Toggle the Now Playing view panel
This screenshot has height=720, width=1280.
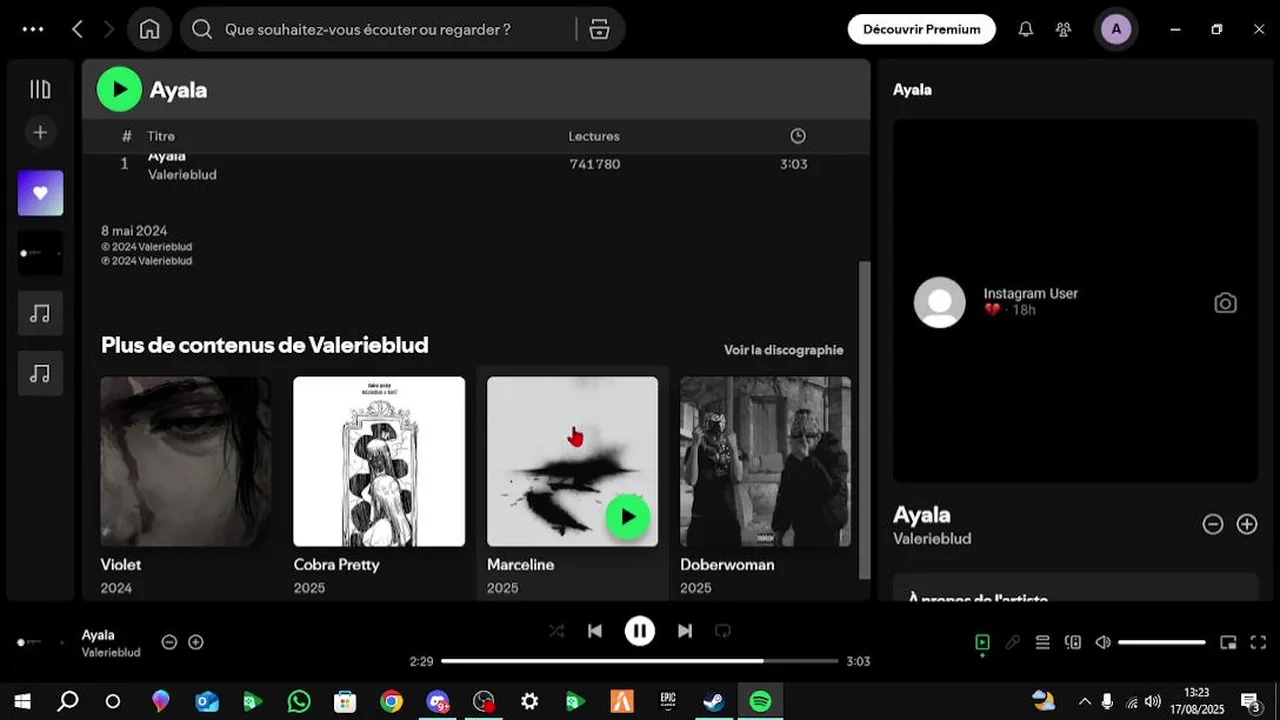(982, 642)
